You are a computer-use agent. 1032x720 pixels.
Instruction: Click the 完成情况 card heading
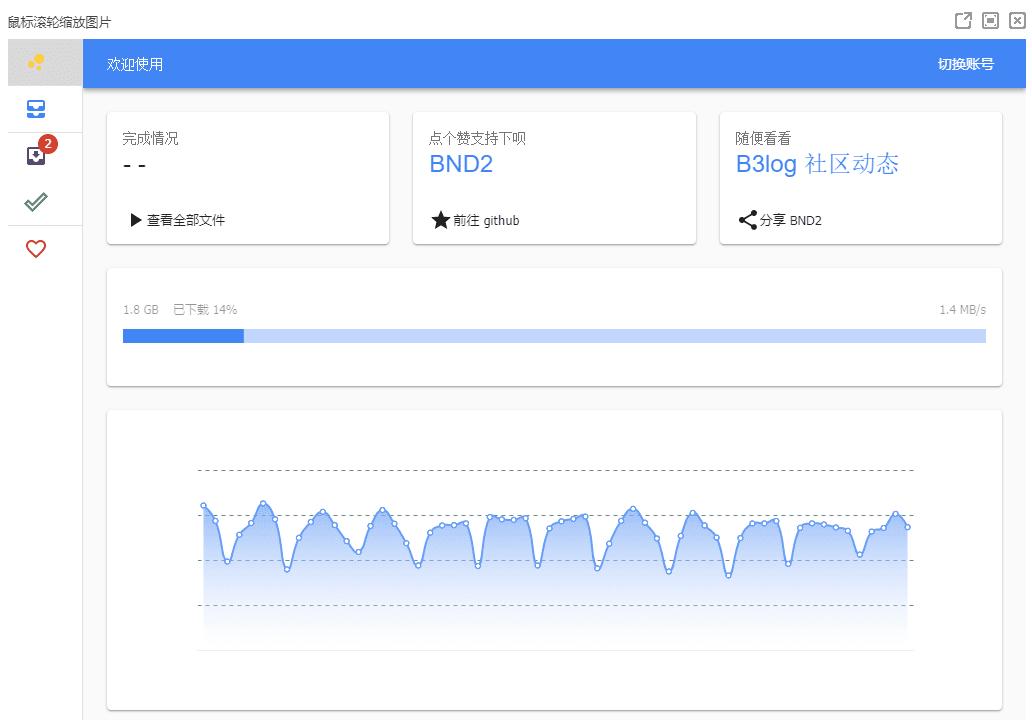[x=150, y=139]
